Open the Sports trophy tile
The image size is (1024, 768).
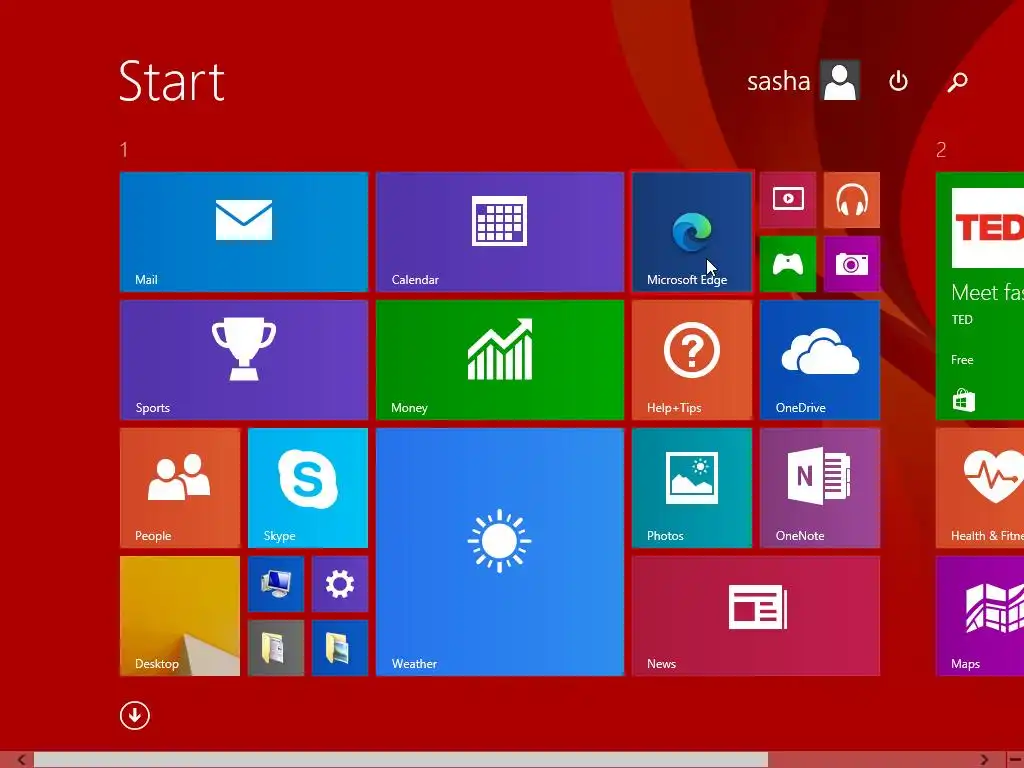pos(244,360)
